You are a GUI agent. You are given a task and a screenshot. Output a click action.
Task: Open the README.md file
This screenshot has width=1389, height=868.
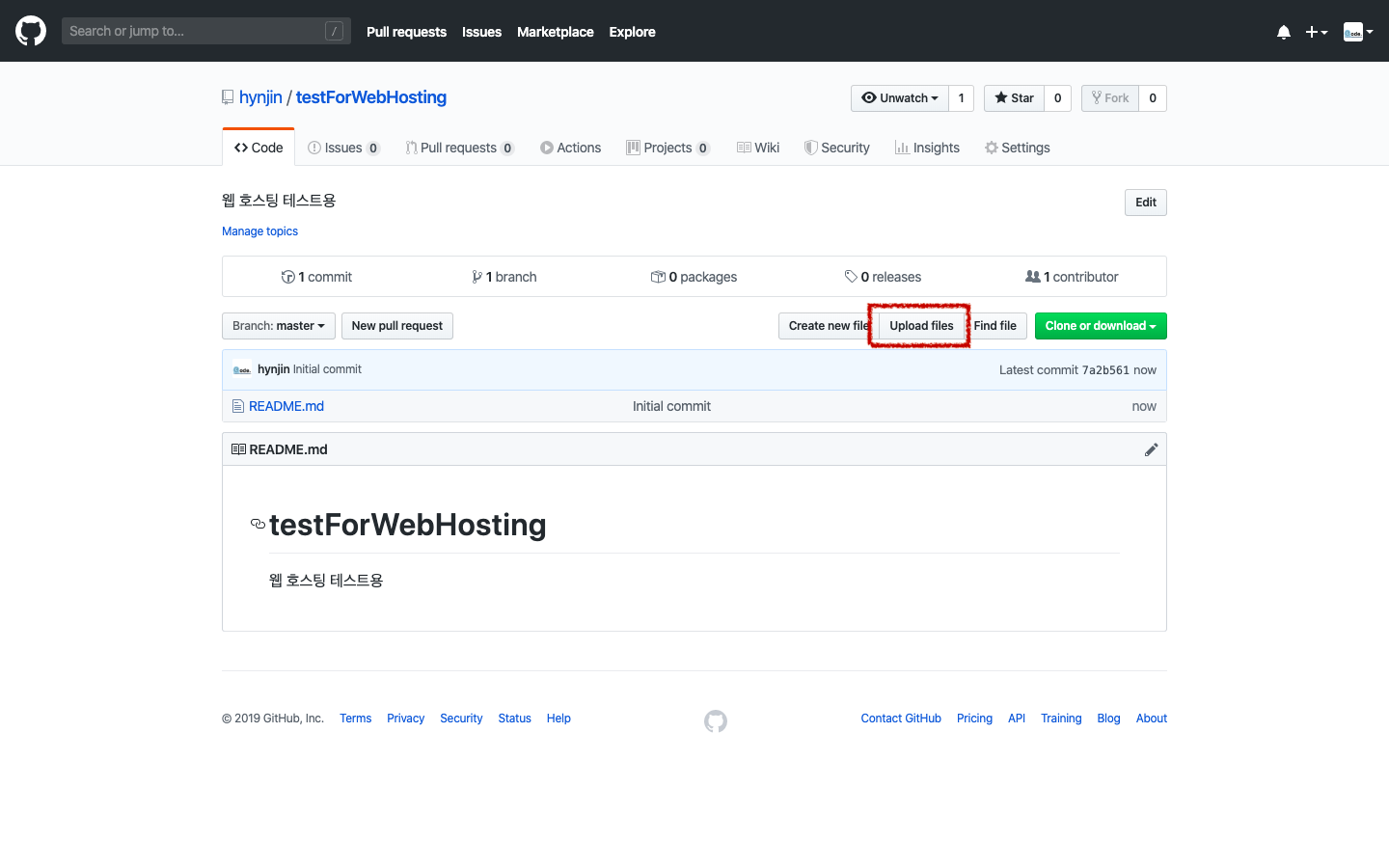tap(286, 406)
